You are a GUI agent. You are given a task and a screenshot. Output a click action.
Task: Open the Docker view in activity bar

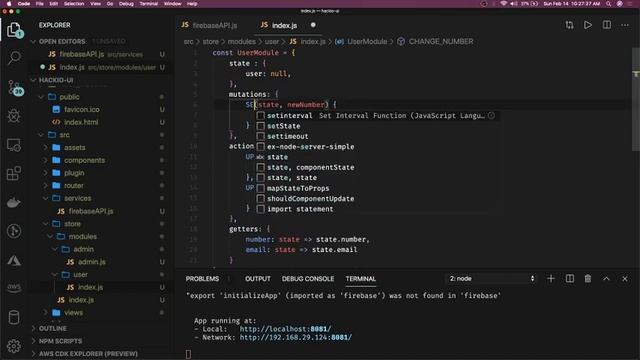tap(14, 202)
